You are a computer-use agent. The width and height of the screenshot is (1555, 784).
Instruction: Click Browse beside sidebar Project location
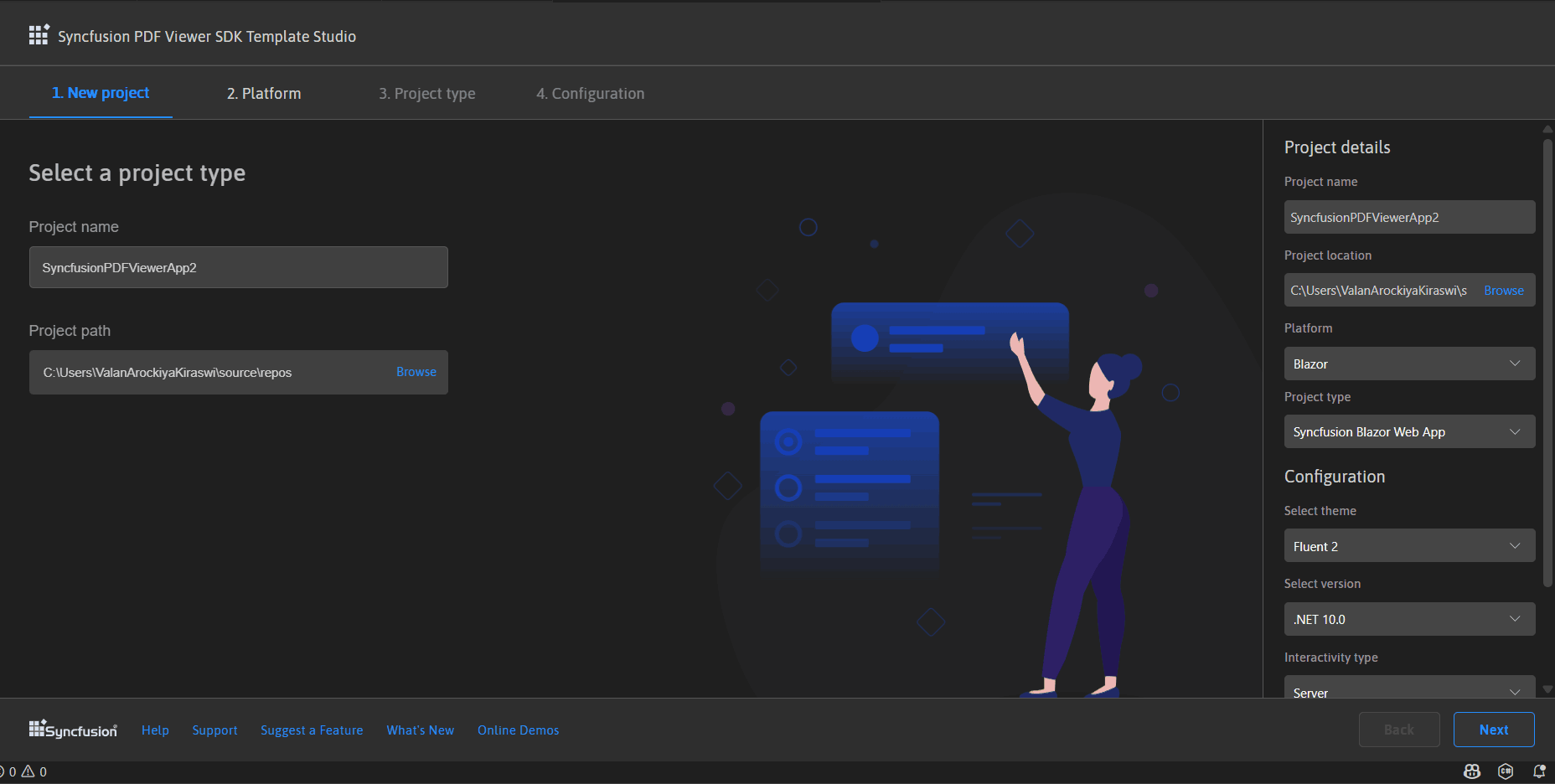1503,291
